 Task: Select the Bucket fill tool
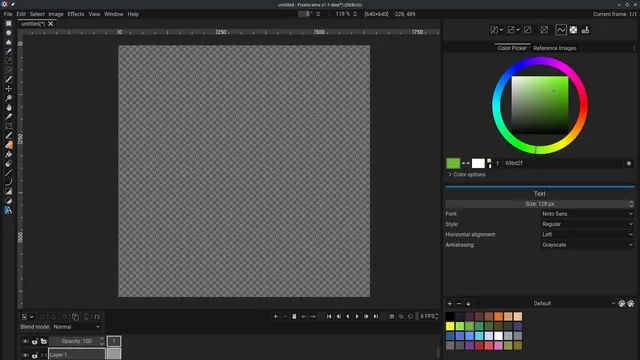point(9,154)
